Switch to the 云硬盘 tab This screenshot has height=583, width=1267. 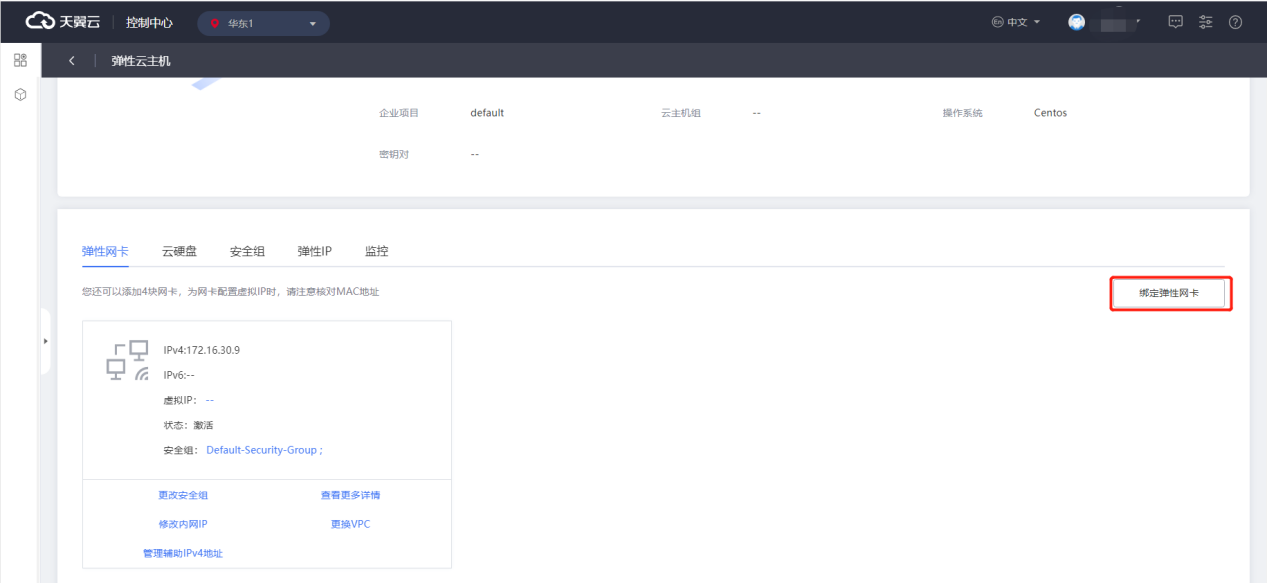[x=179, y=251]
